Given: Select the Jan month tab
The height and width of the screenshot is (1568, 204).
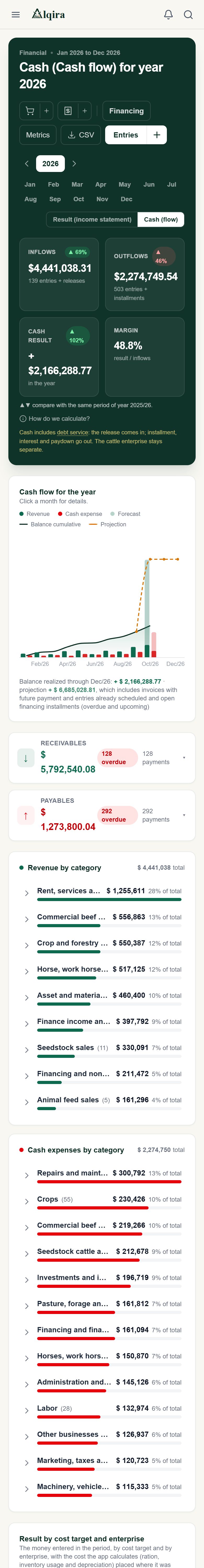Looking at the screenshot, I should click(30, 185).
